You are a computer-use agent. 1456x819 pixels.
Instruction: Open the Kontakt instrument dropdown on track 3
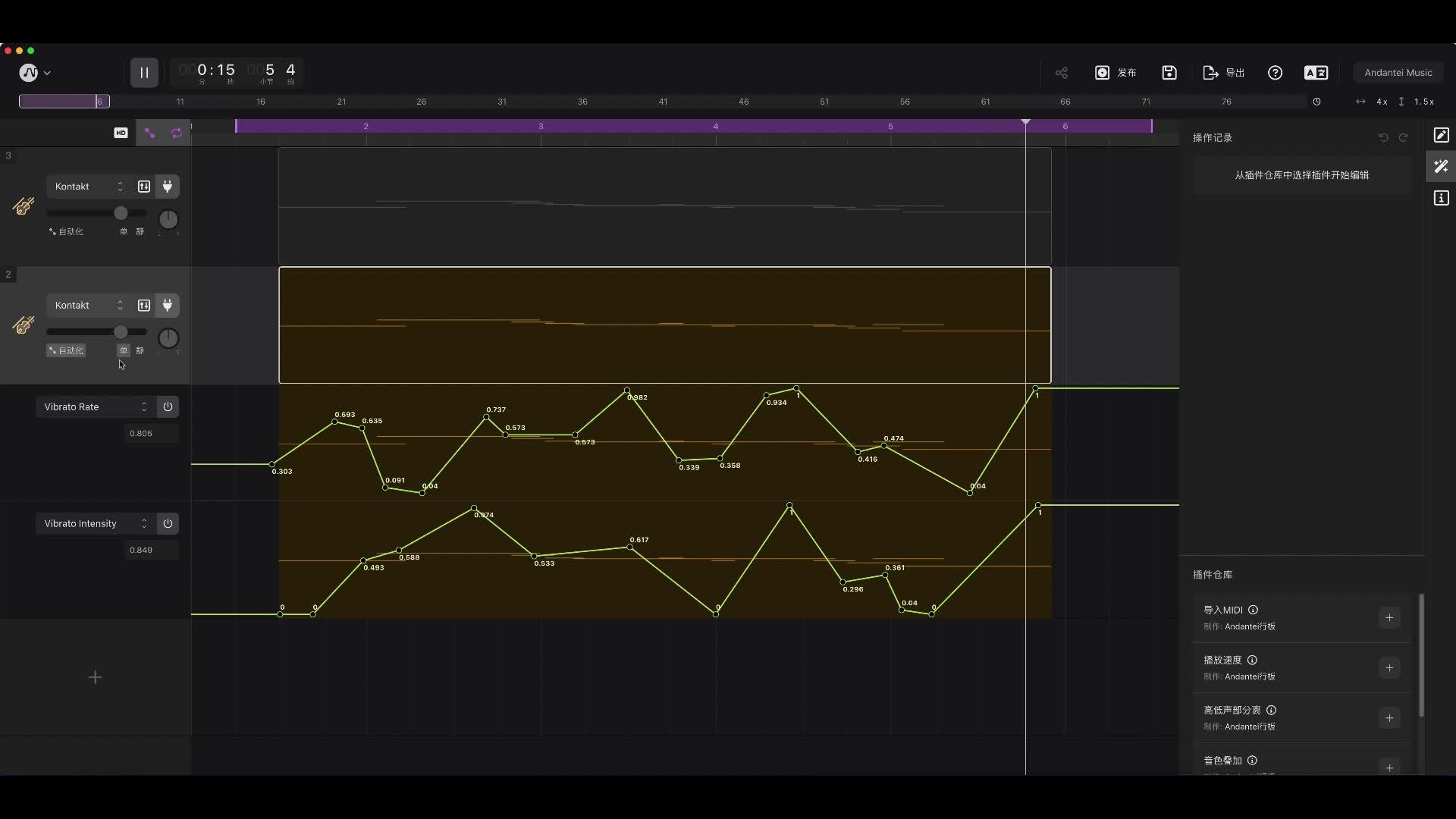pyautogui.click(x=87, y=187)
